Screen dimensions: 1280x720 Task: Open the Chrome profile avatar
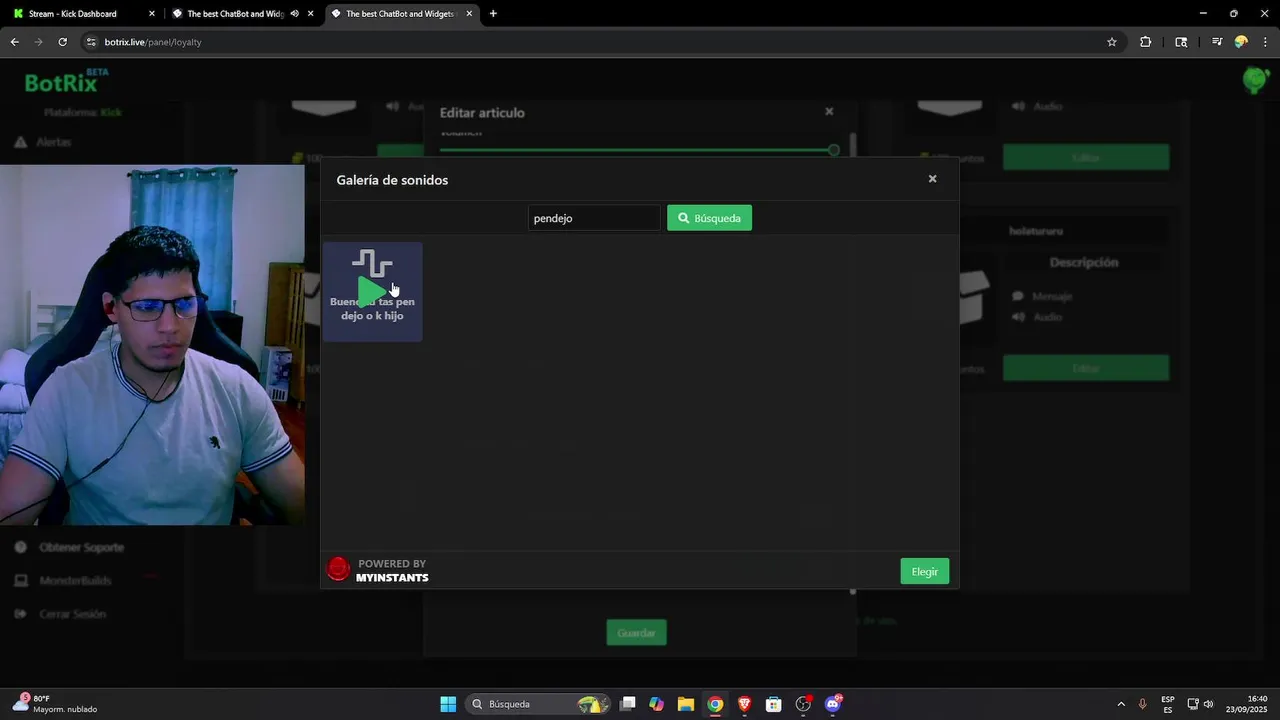[1241, 42]
